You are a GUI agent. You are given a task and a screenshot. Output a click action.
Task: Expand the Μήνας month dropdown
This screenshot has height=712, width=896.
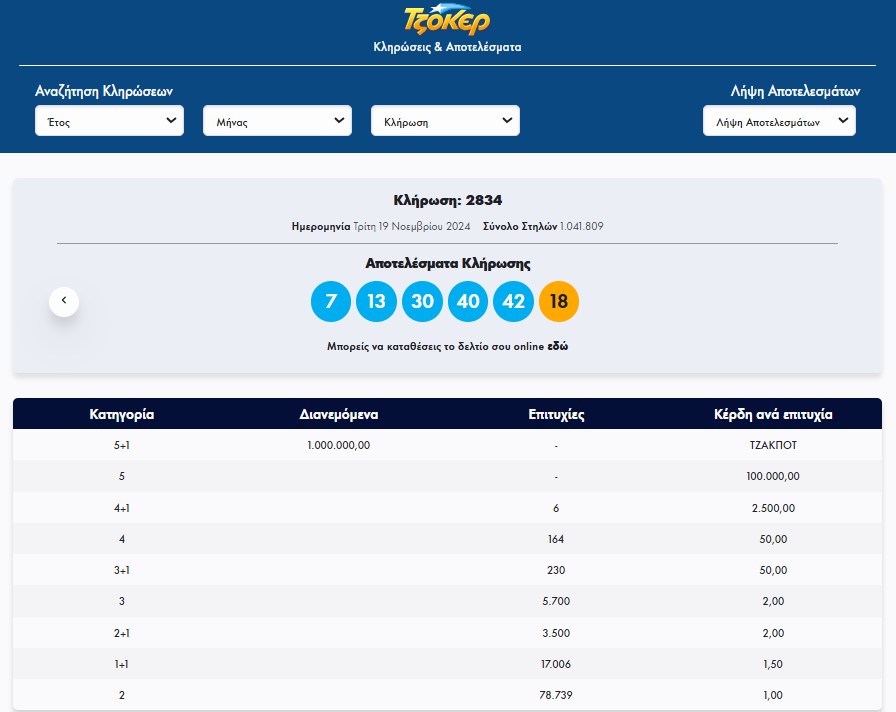pyautogui.click(x=277, y=121)
